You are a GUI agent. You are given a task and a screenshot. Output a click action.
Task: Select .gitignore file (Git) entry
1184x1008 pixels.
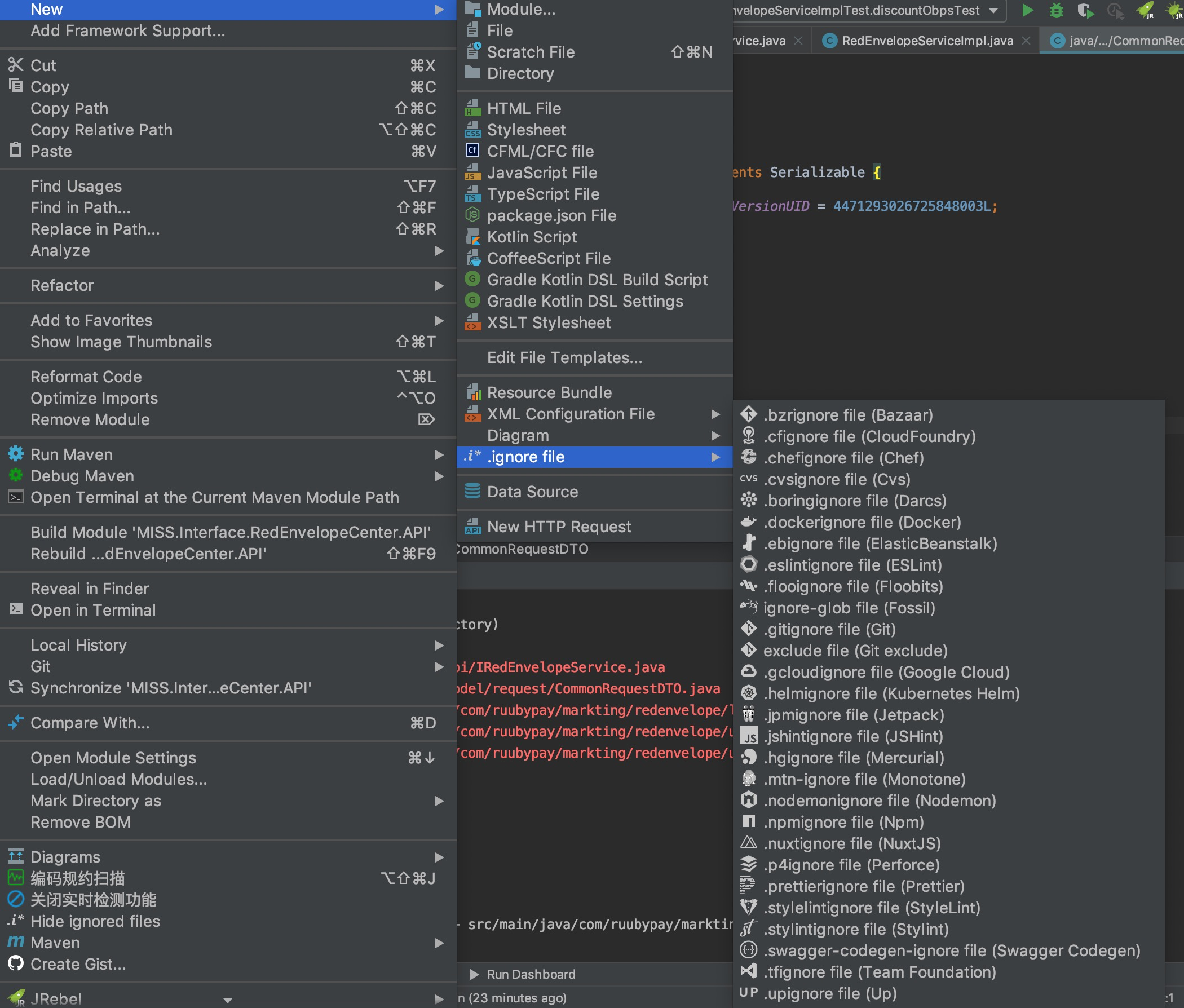829,629
